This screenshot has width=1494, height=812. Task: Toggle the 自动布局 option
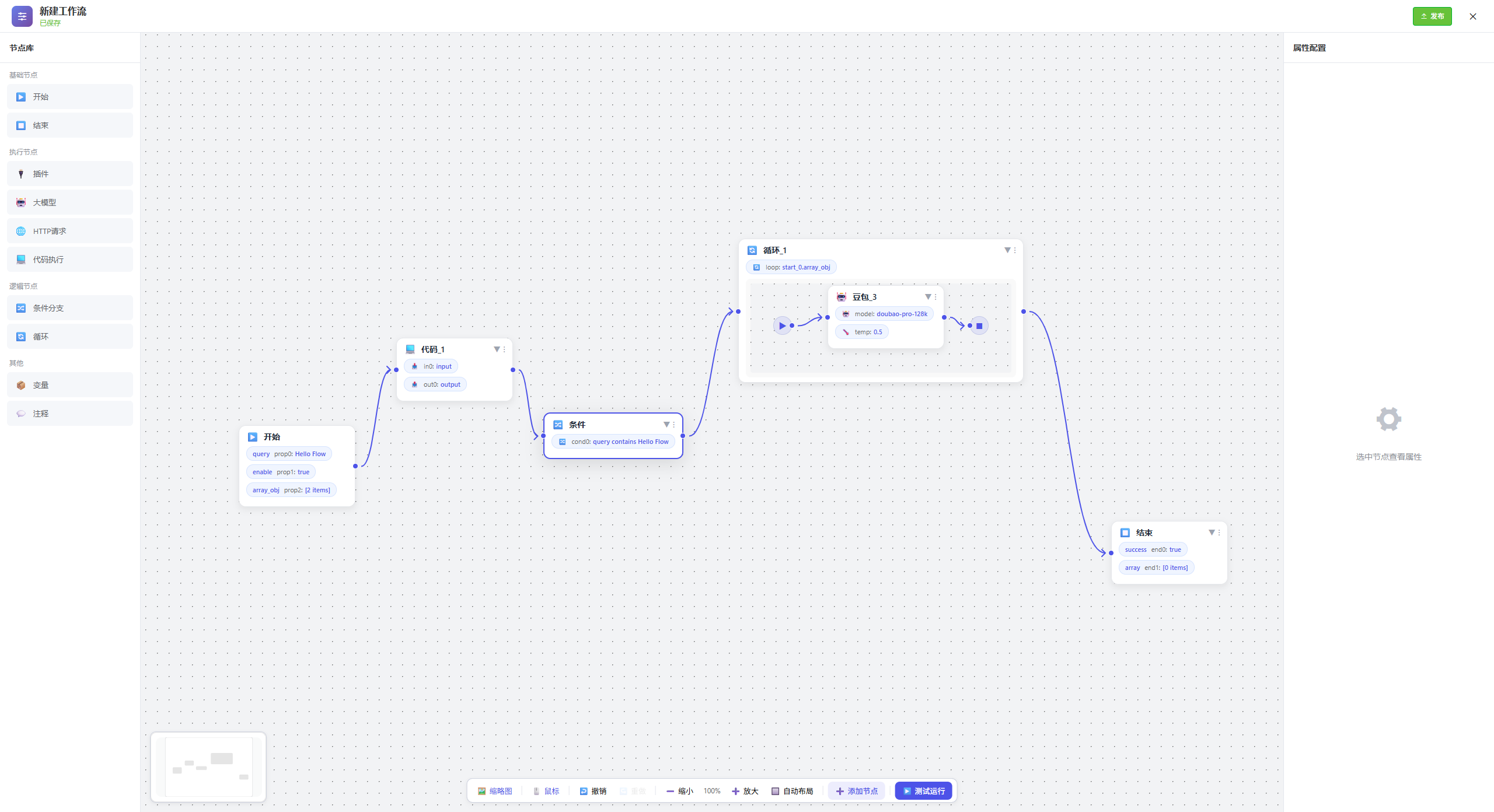point(792,791)
